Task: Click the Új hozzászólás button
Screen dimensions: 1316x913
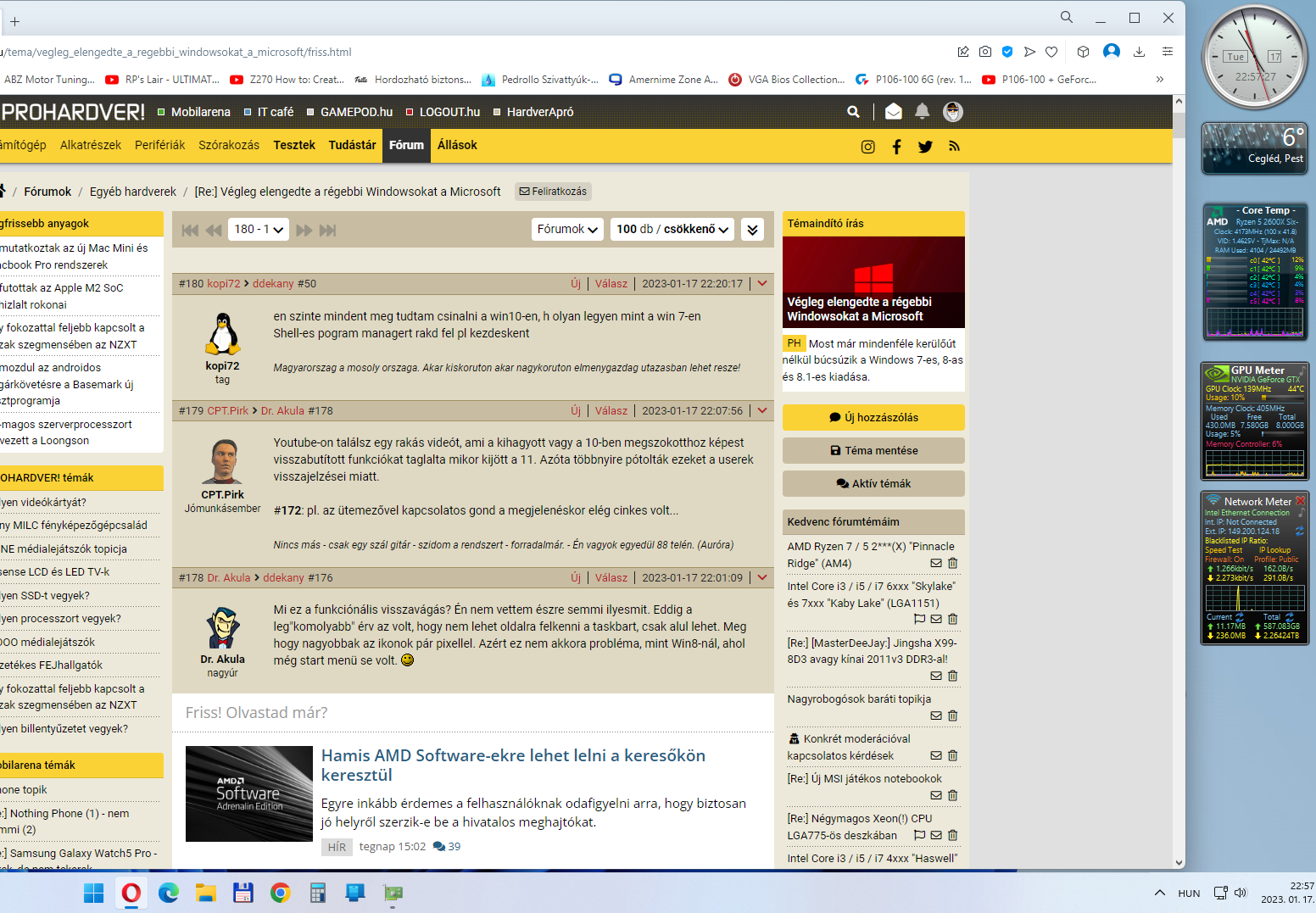Action: [873, 417]
